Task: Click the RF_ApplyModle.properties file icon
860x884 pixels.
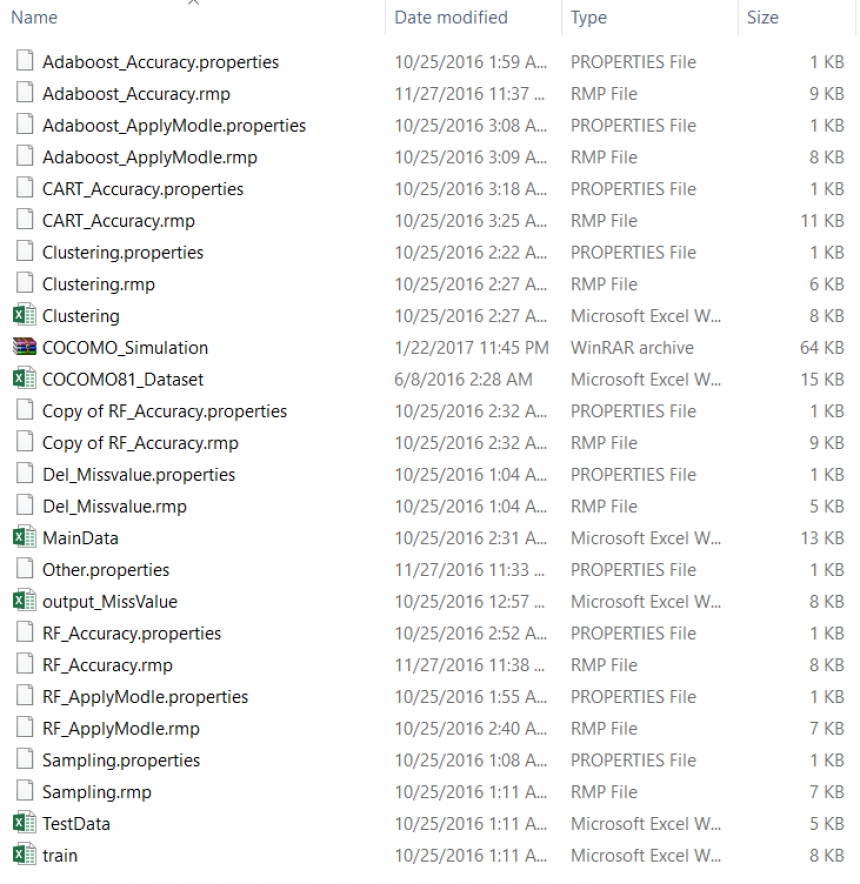Action: coord(24,695)
